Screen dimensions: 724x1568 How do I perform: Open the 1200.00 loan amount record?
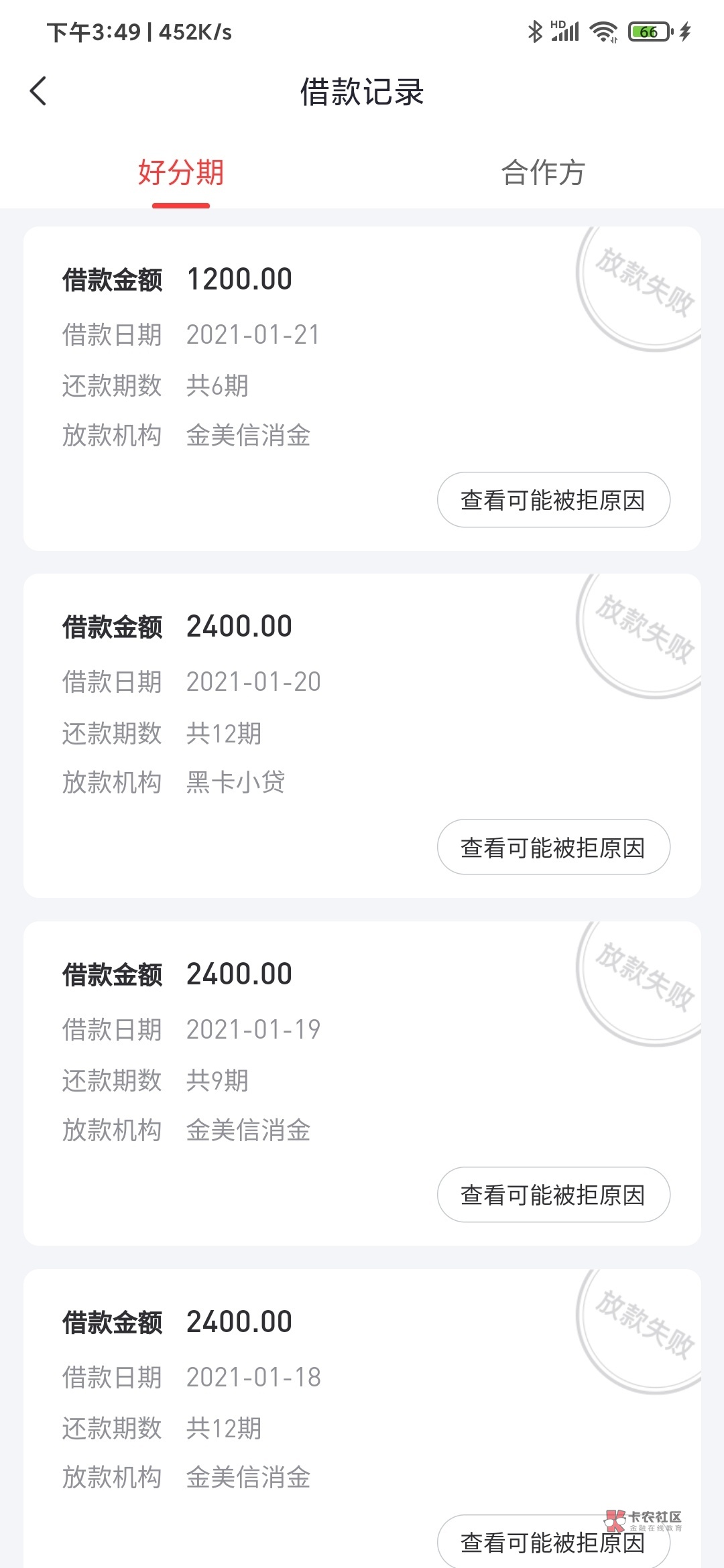click(239, 279)
